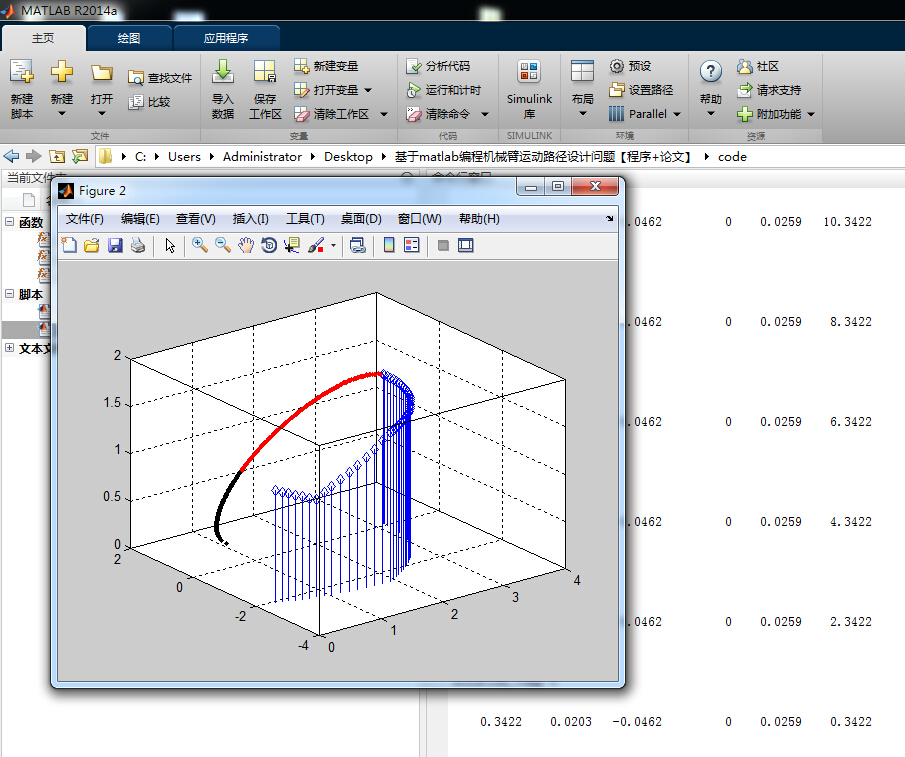The image size is (905, 757).
Task: Select the Data Cursor tool
Action: [x=292, y=246]
